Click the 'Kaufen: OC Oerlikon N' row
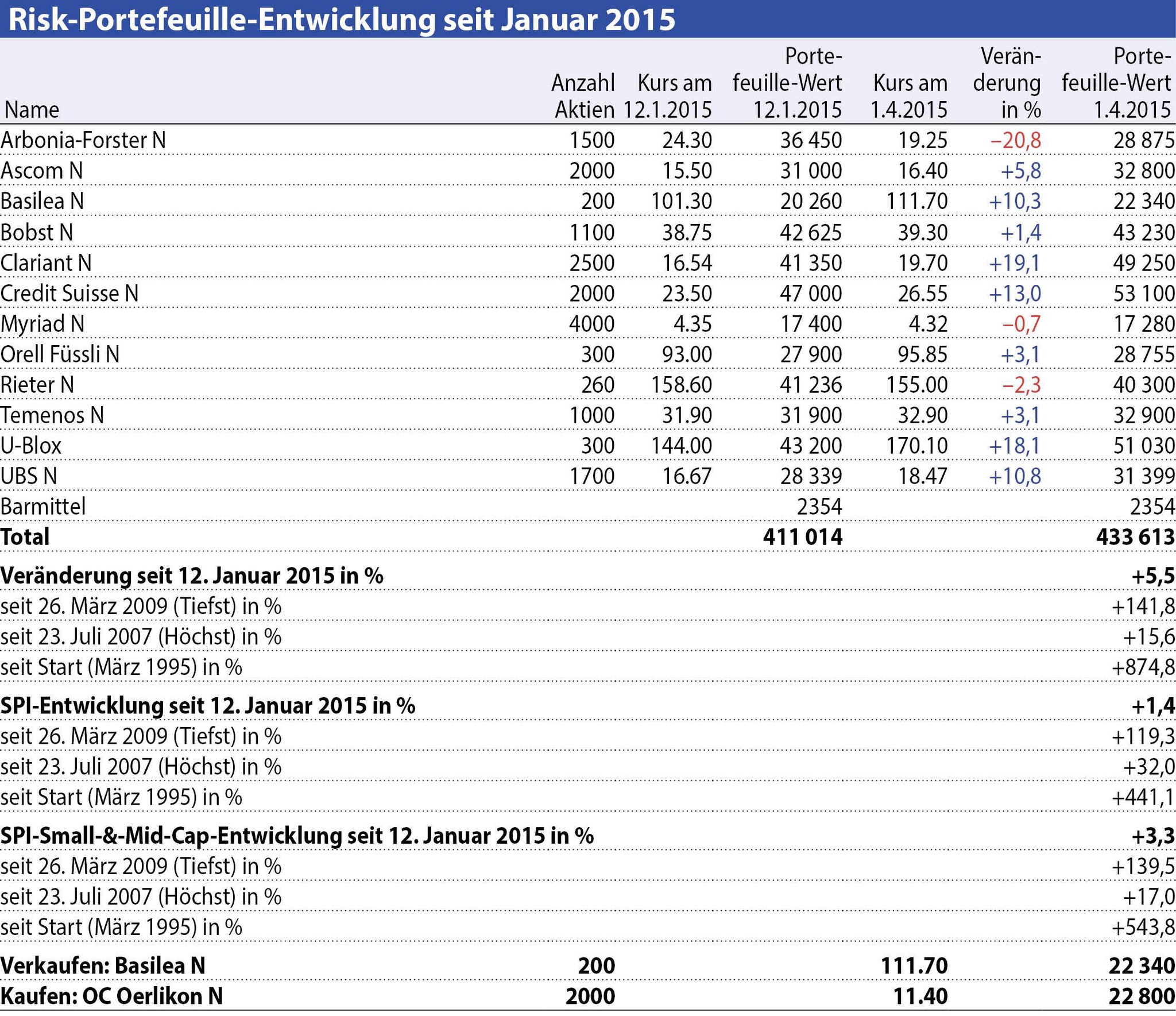Image resolution: width=1176 pixels, height=1016 pixels. tap(112, 996)
